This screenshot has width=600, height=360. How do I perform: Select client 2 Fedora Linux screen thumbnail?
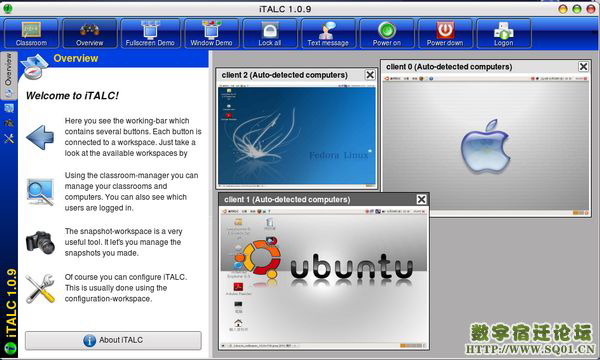click(297, 137)
